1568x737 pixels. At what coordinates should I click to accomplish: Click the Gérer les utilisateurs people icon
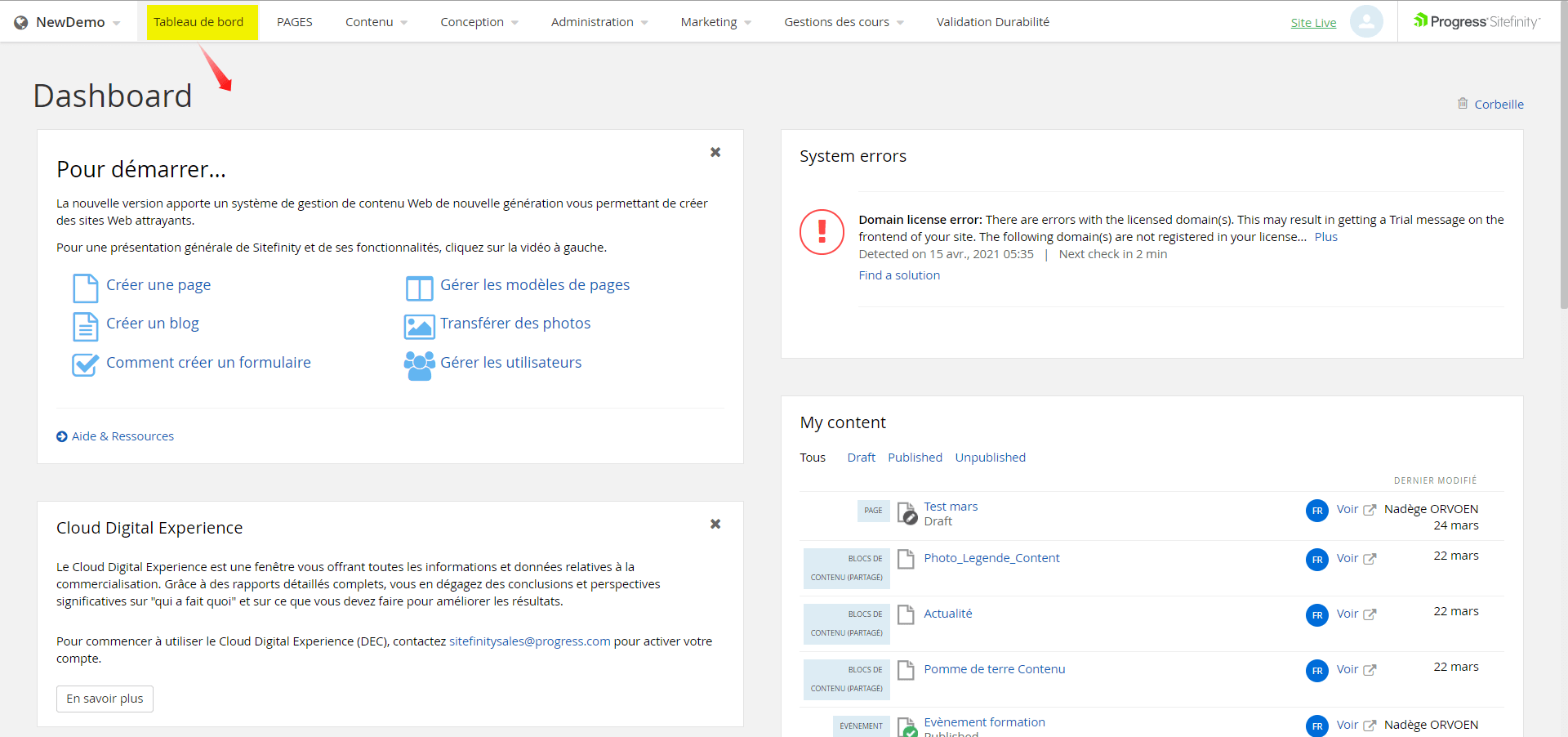419,365
